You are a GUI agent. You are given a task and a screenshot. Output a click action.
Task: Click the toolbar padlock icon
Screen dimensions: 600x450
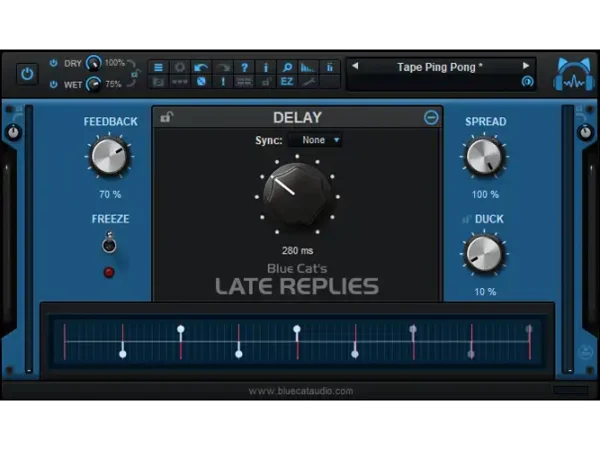[266, 82]
